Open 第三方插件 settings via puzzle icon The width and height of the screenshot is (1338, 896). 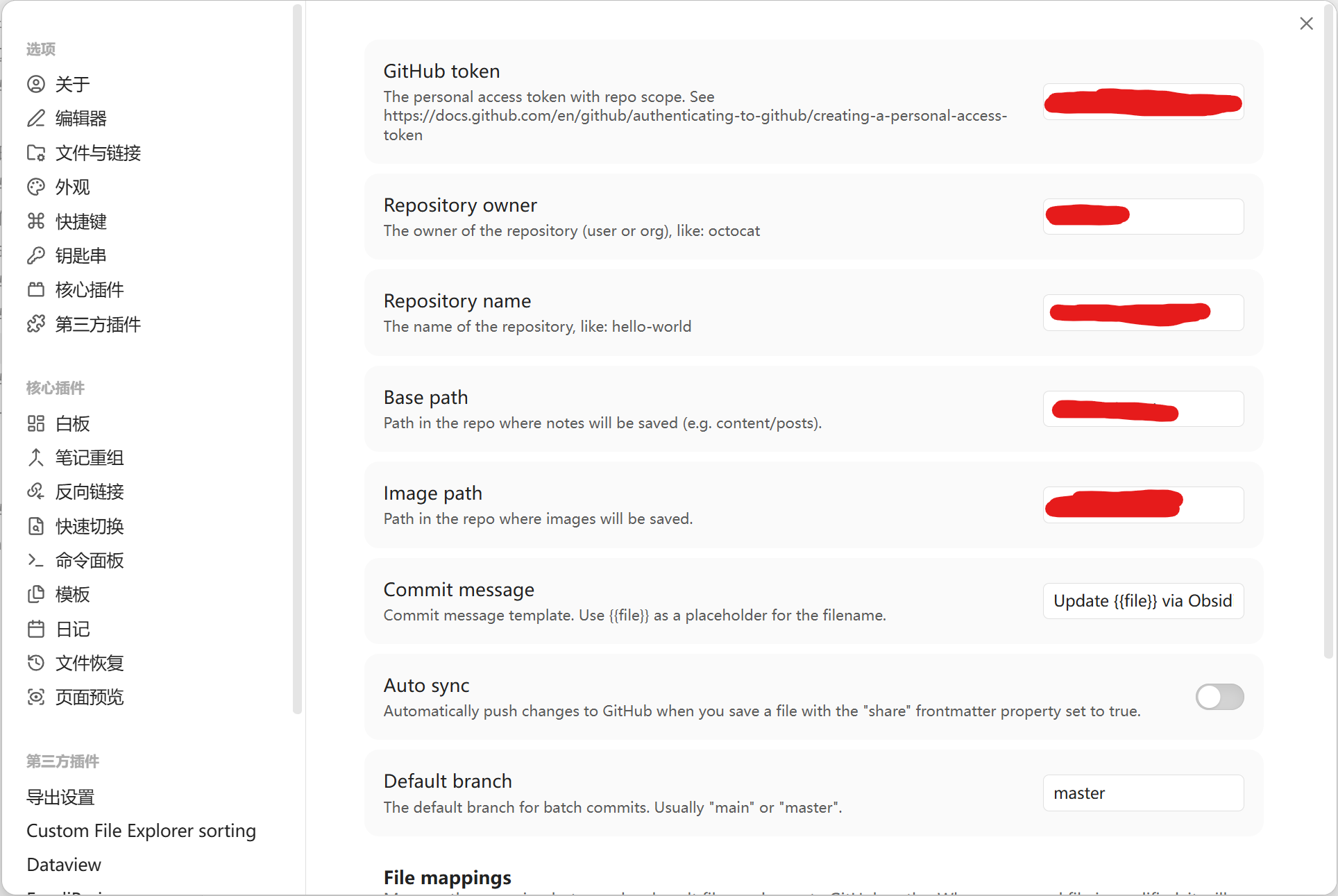[98, 323]
